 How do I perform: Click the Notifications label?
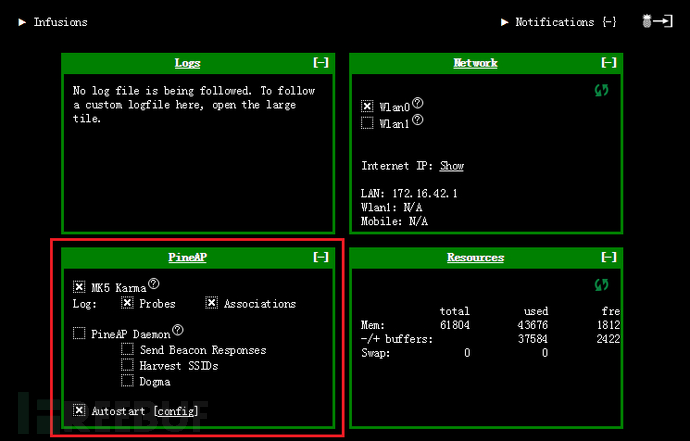pyautogui.click(x=555, y=22)
